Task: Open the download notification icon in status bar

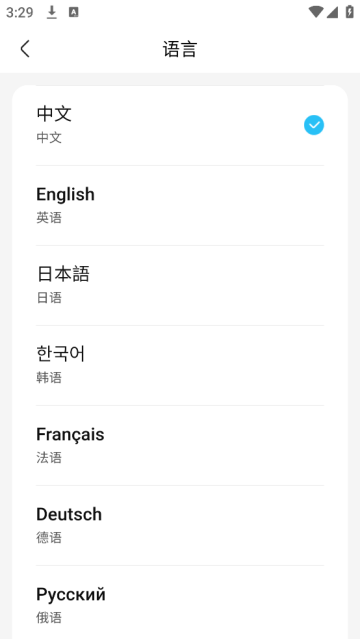Action: coord(51,13)
